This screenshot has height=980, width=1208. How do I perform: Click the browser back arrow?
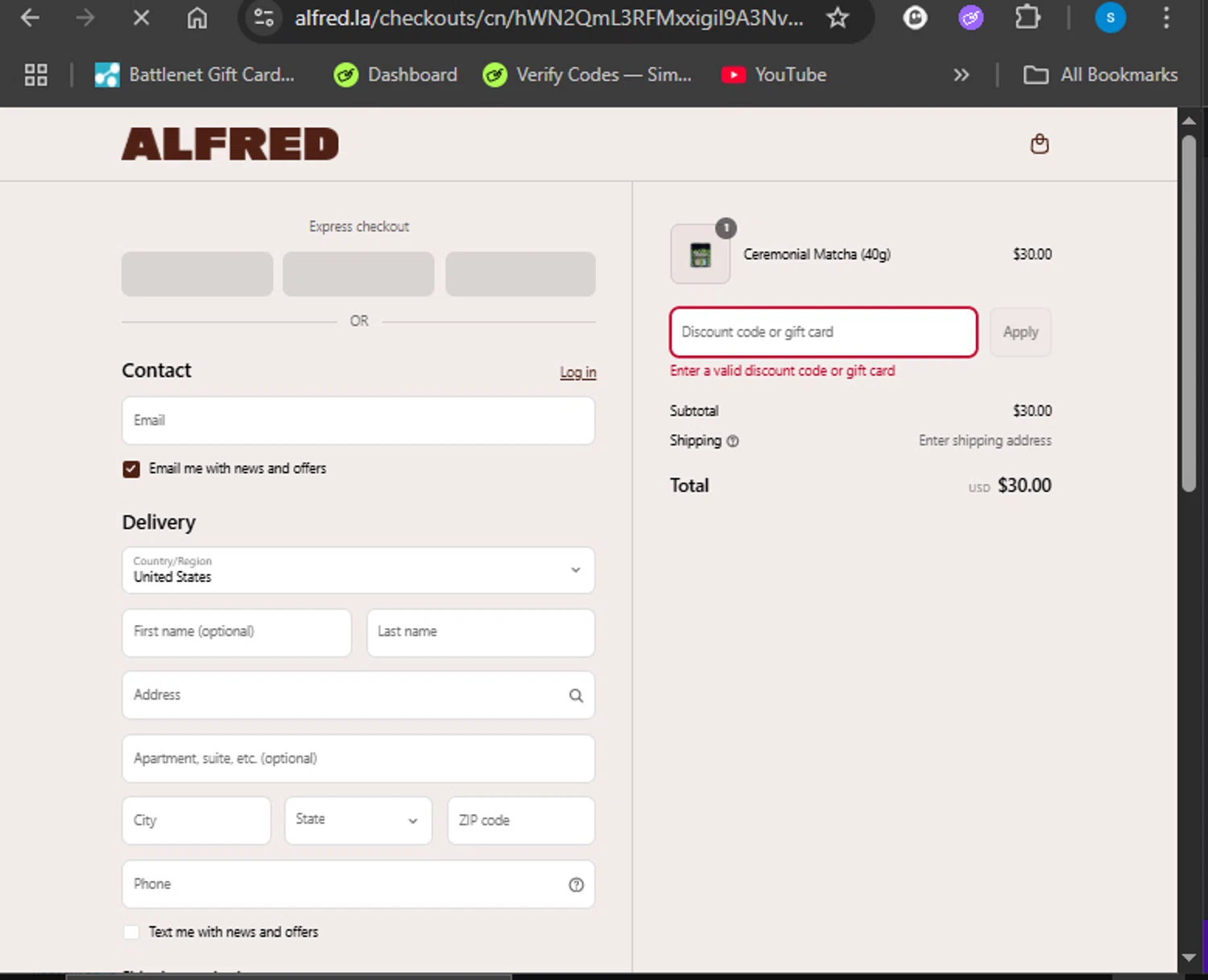(30, 18)
